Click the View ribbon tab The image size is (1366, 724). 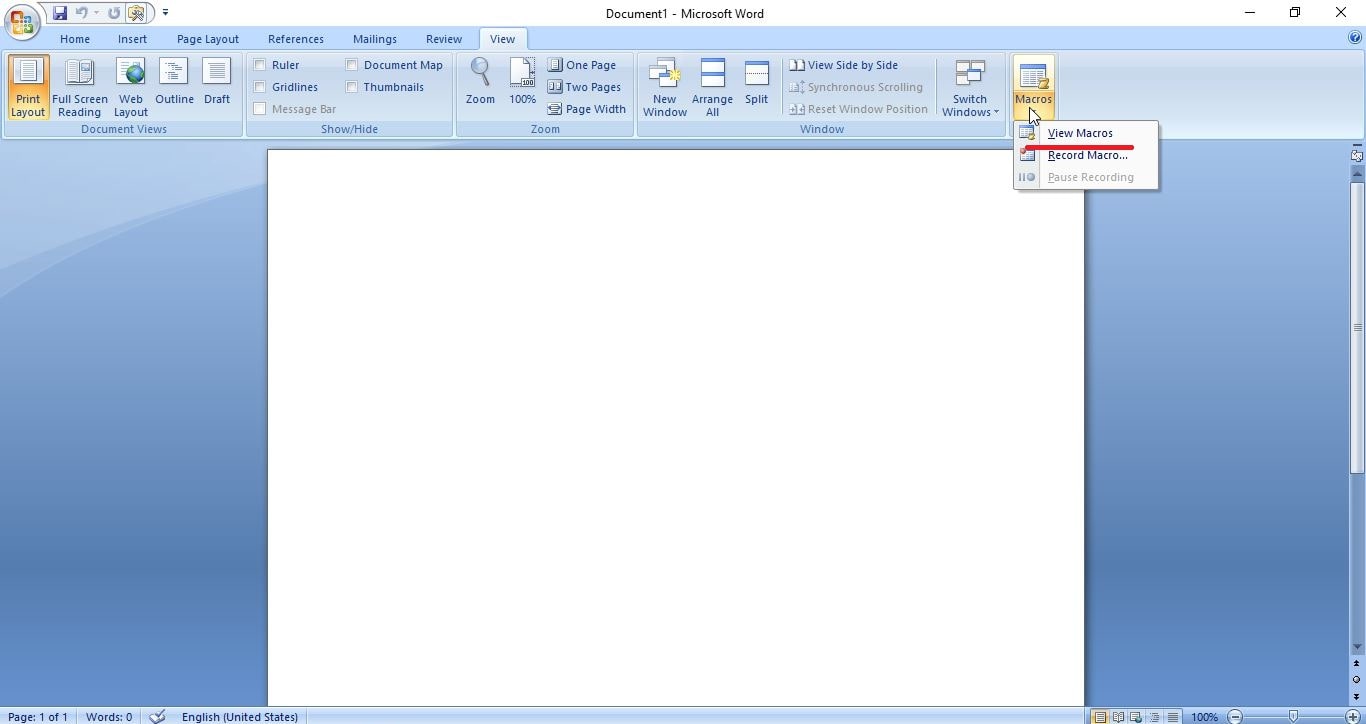click(502, 39)
